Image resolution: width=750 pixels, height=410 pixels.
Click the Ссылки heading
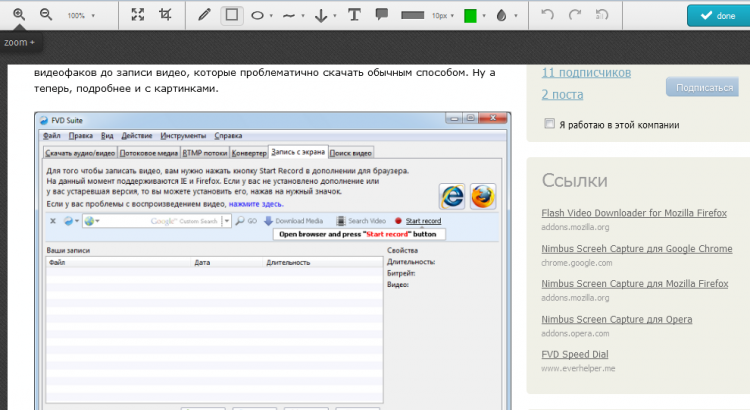(574, 180)
